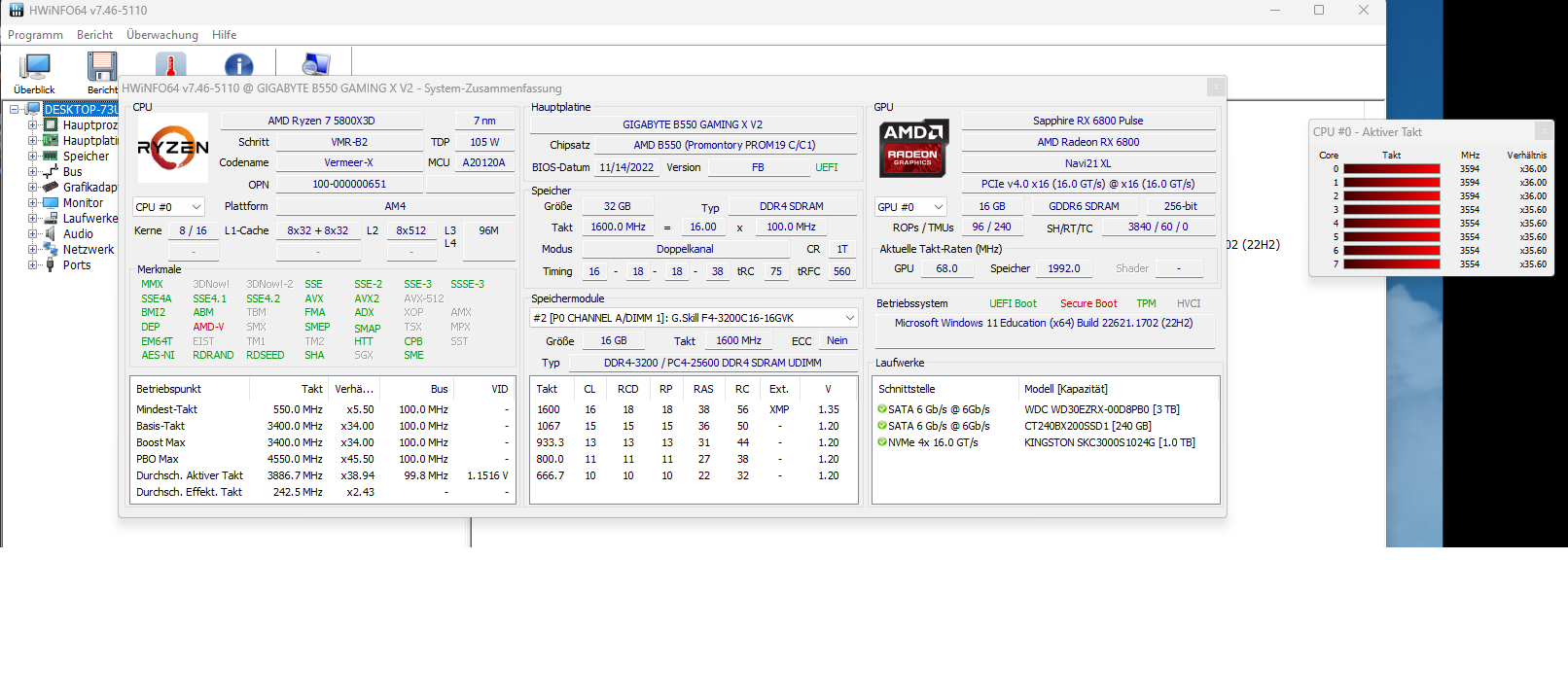Click the Core 7 clock bar
The width and height of the screenshot is (1568, 700).
pos(1392,264)
